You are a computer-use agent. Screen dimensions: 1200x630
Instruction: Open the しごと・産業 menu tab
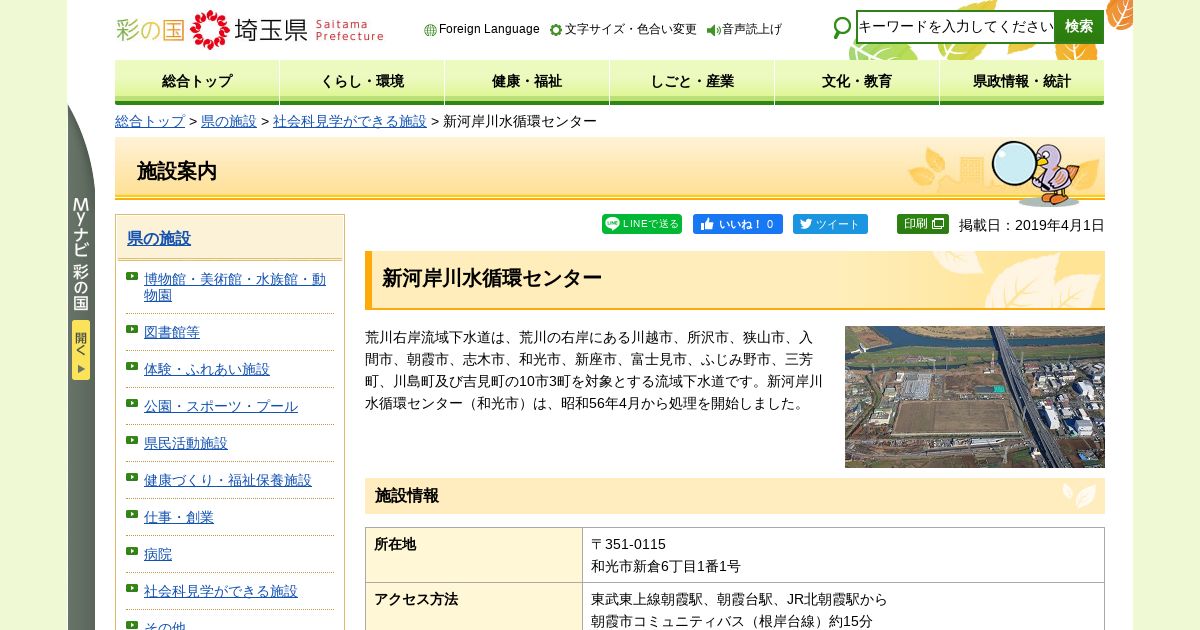pos(692,82)
